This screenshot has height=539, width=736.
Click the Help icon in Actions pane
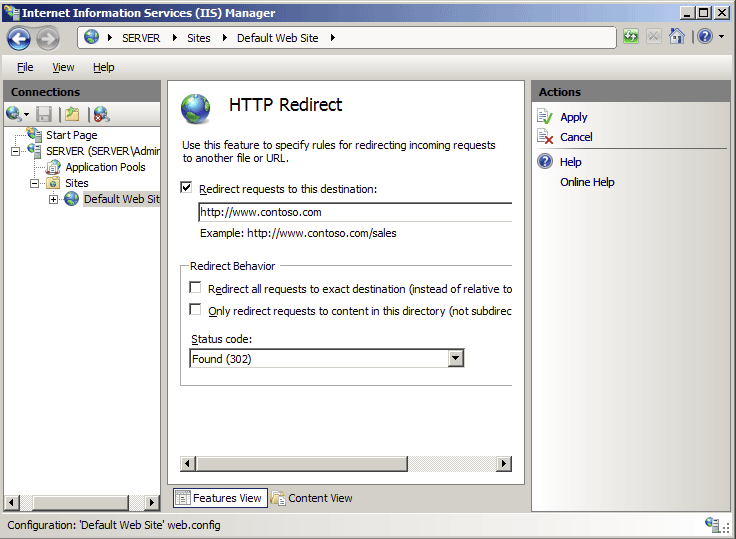coord(545,162)
